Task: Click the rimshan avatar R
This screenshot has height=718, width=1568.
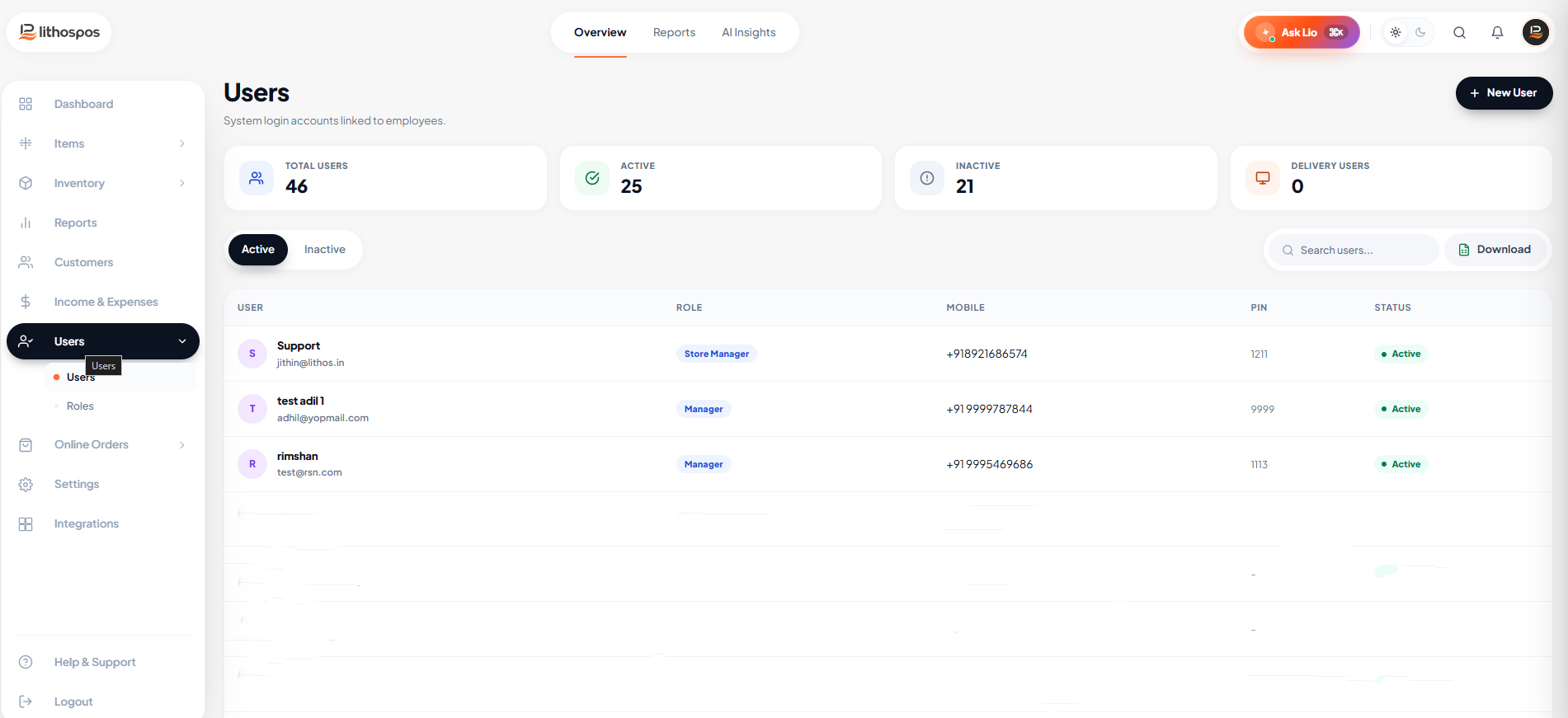Action: pos(252,464)
